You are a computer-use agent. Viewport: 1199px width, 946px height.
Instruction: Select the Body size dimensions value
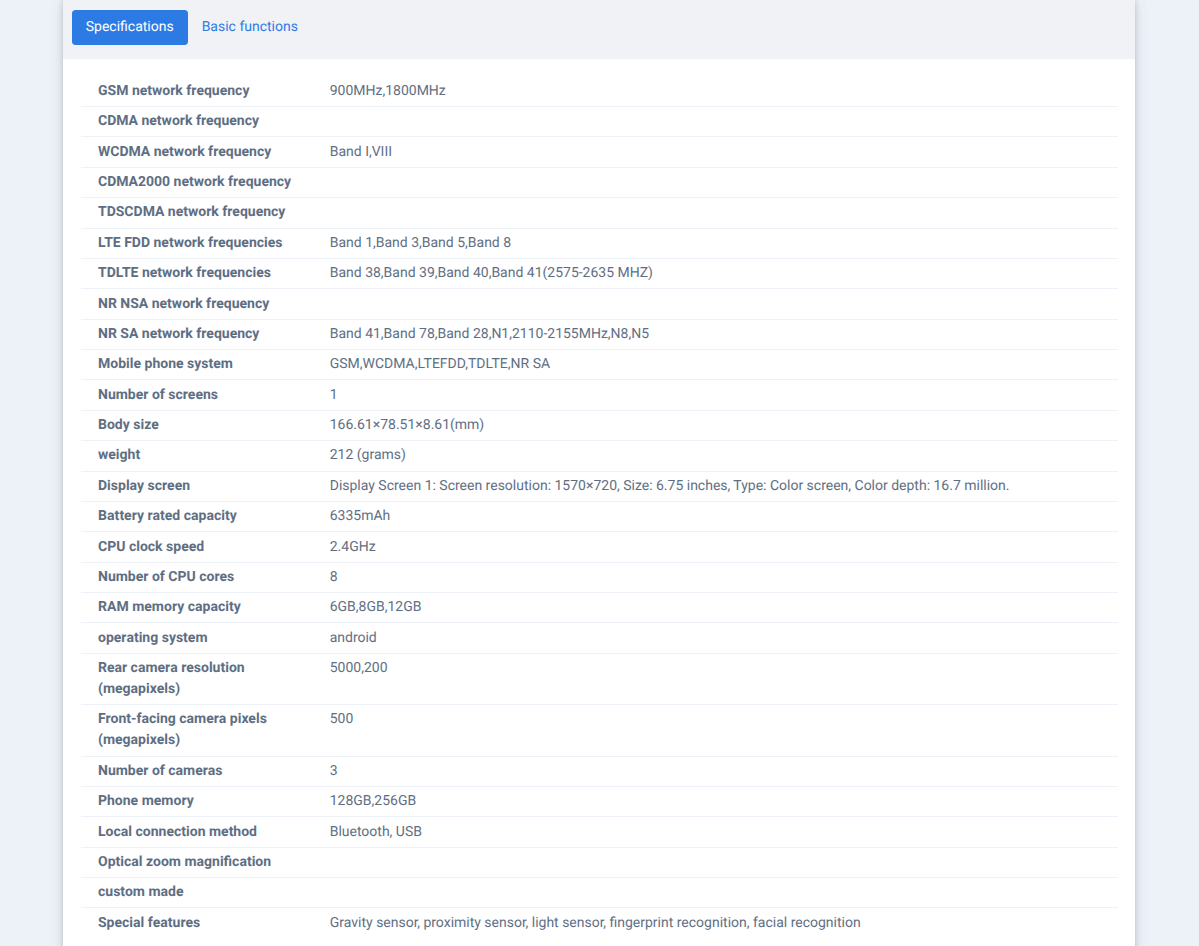406,424
